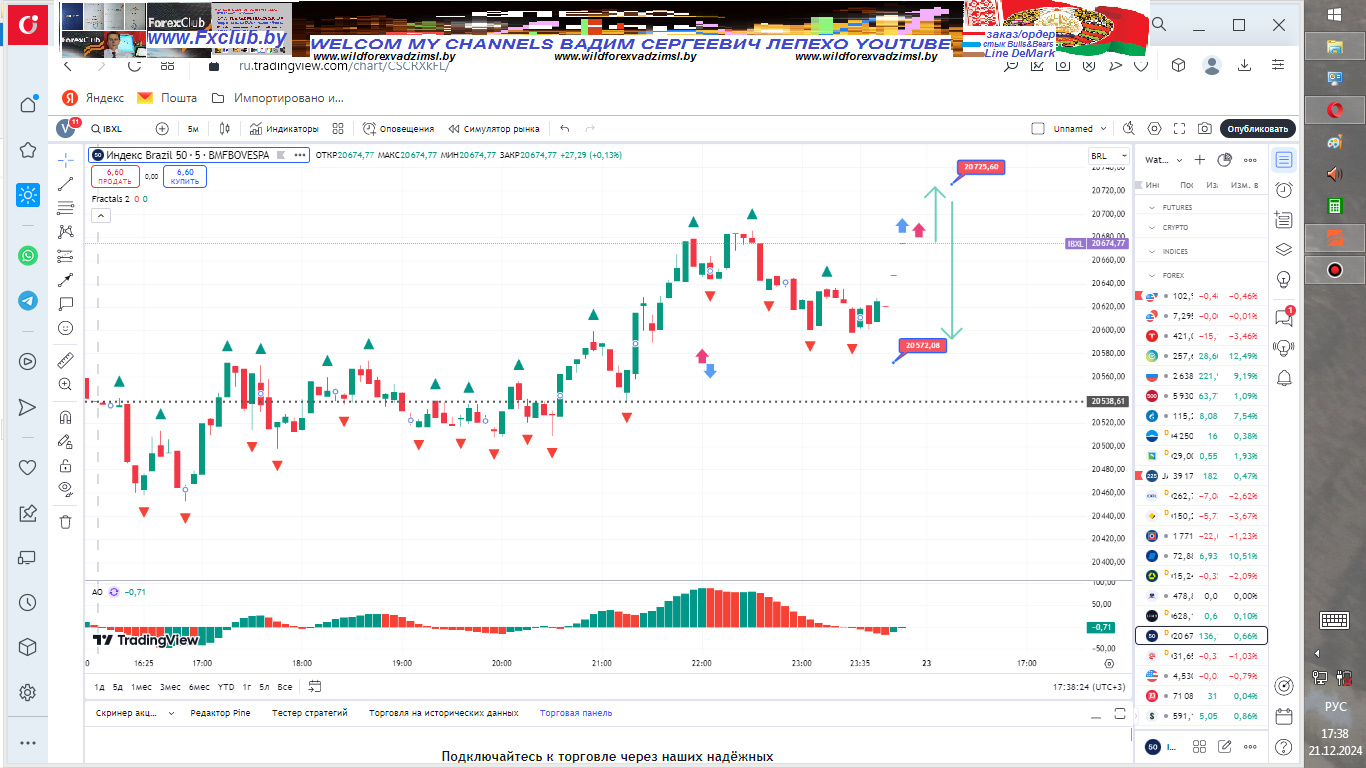The height and width of the screenshot is (768, 1366).
Task: Hide all drawings using eye icon
Action: click(66, 489)
